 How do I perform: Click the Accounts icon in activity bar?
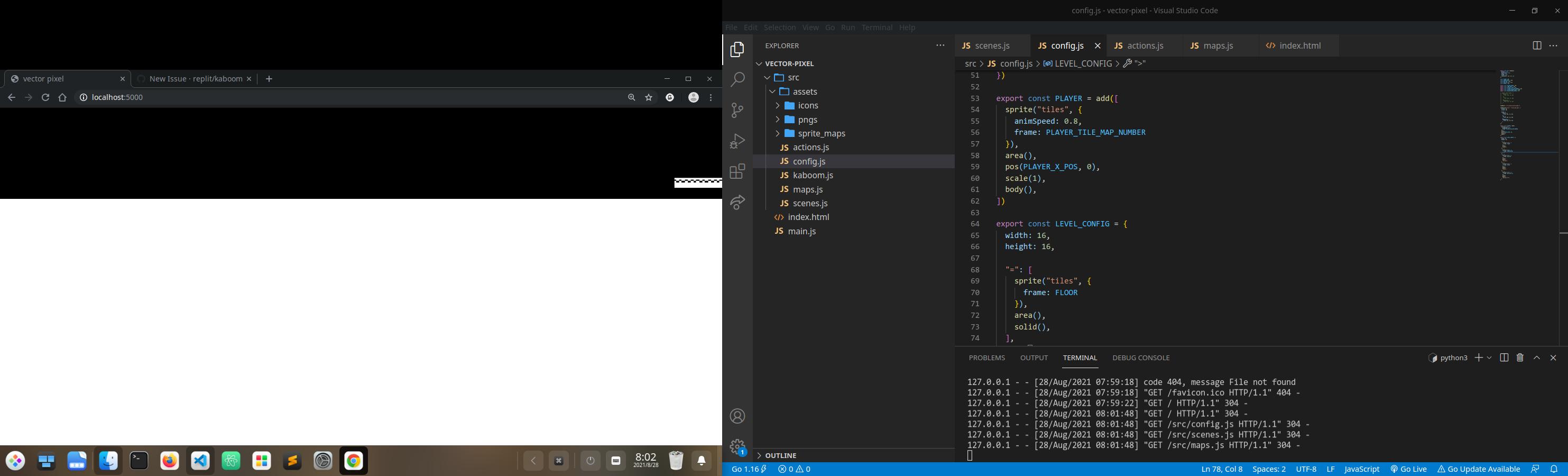737,416
